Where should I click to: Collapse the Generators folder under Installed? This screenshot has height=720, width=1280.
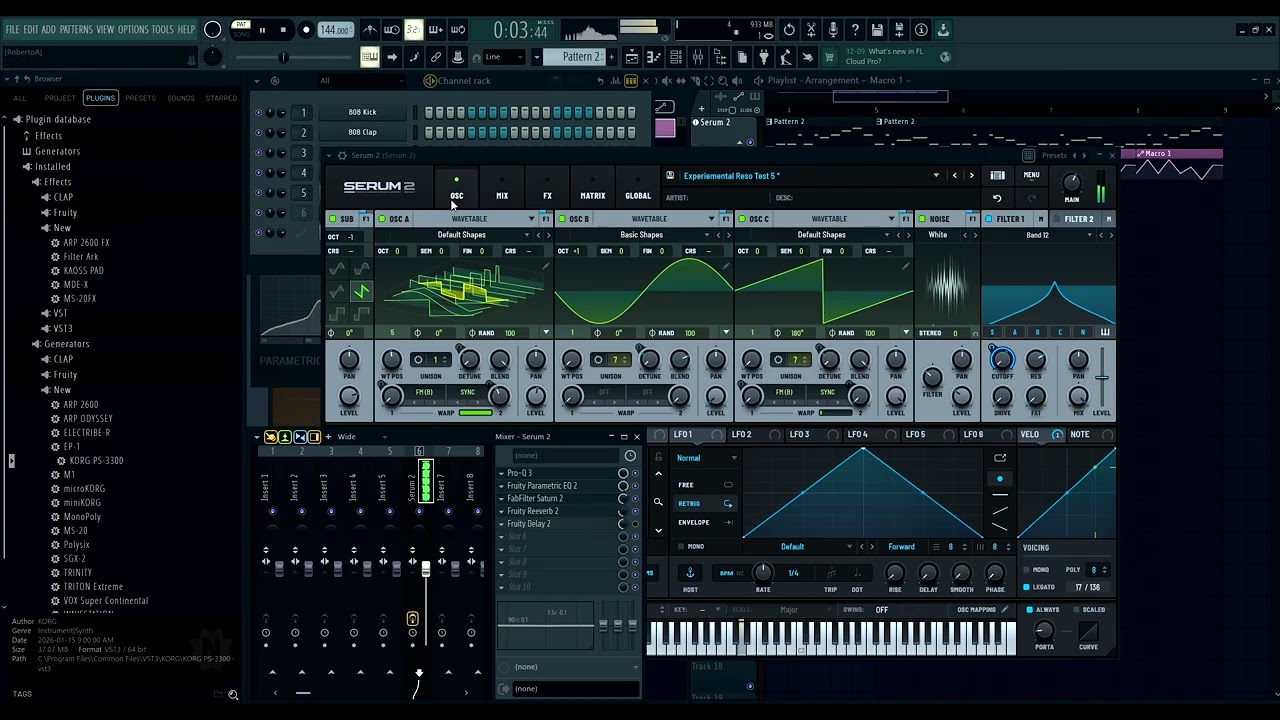tap(36, 344)
